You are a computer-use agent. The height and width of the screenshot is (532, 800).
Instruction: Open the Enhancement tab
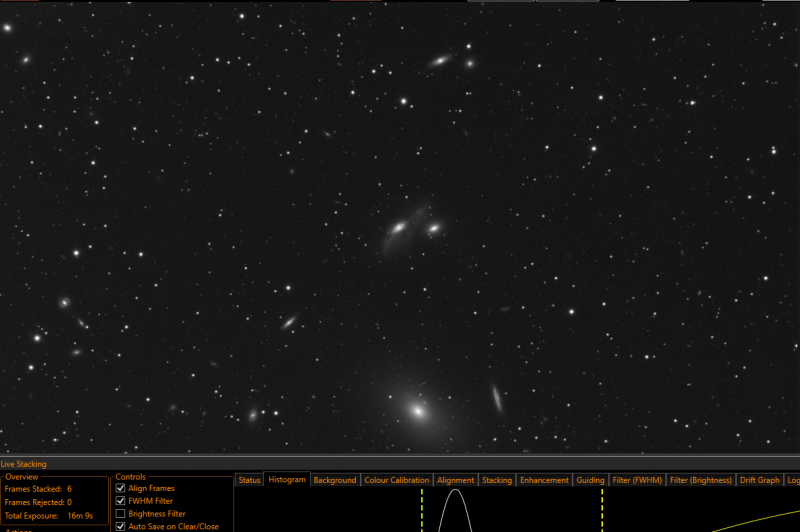click(x=544, y=480)
